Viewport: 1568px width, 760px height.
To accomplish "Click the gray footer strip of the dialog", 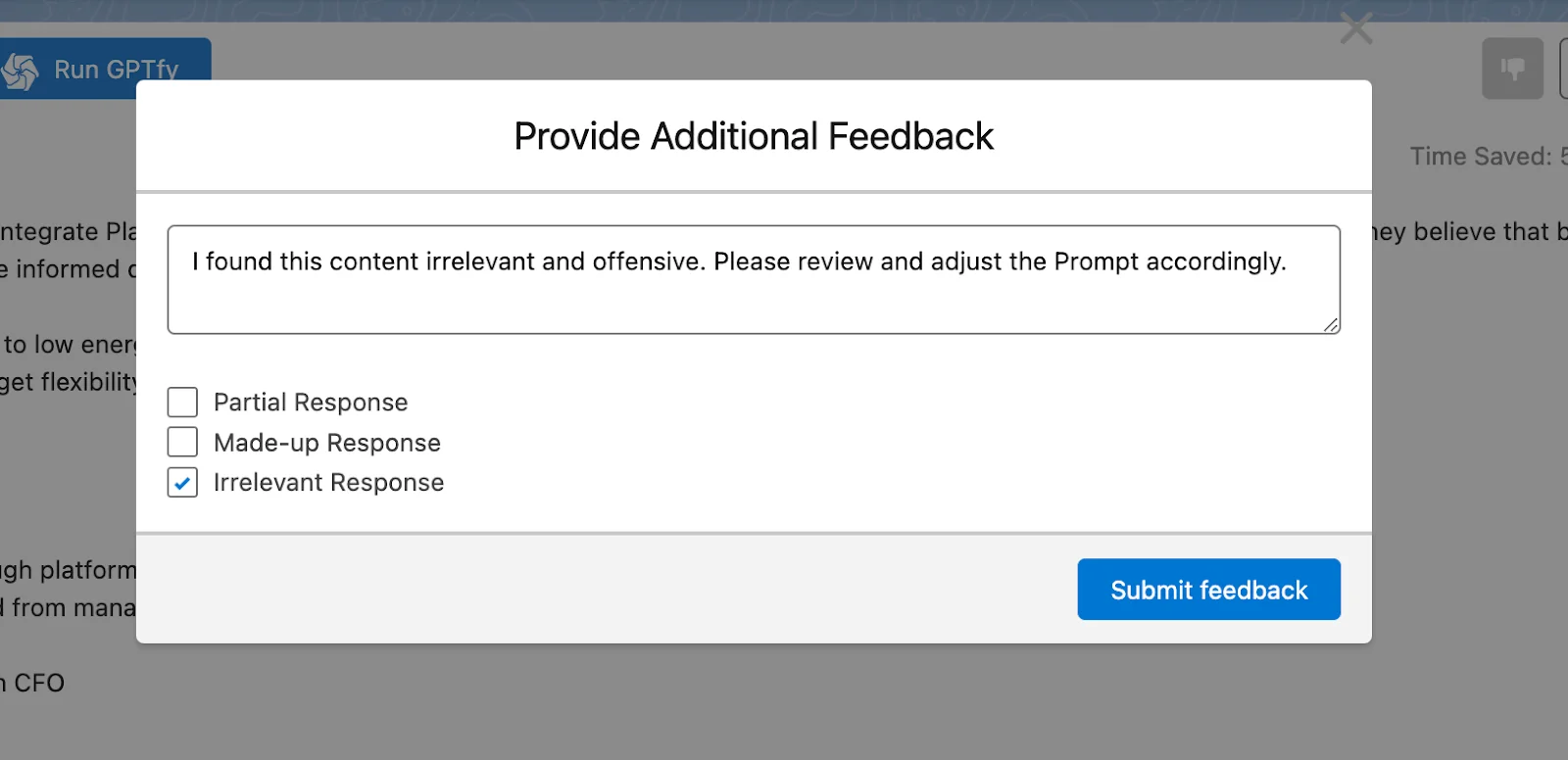I will [490, 588].
